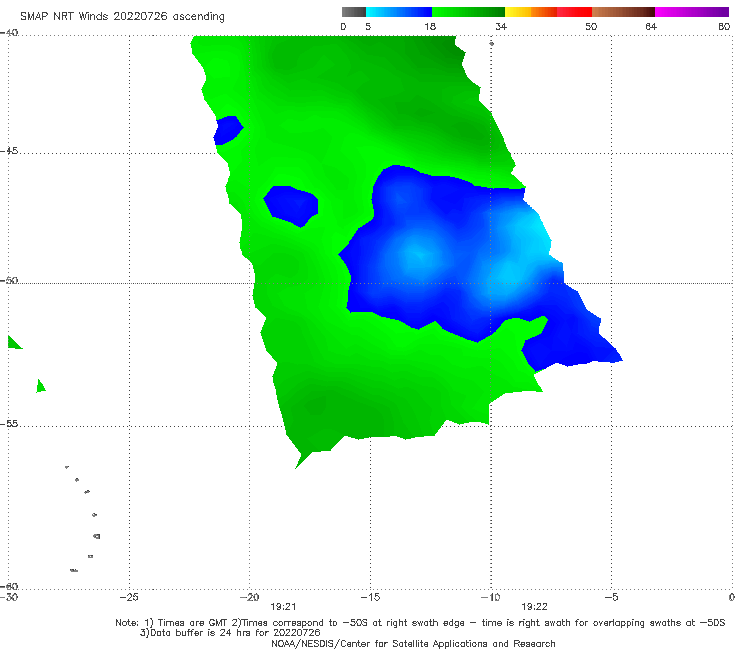The image size is (740, 650).
Task: Click the longitude label '-5'
Action: click(611, 597)
